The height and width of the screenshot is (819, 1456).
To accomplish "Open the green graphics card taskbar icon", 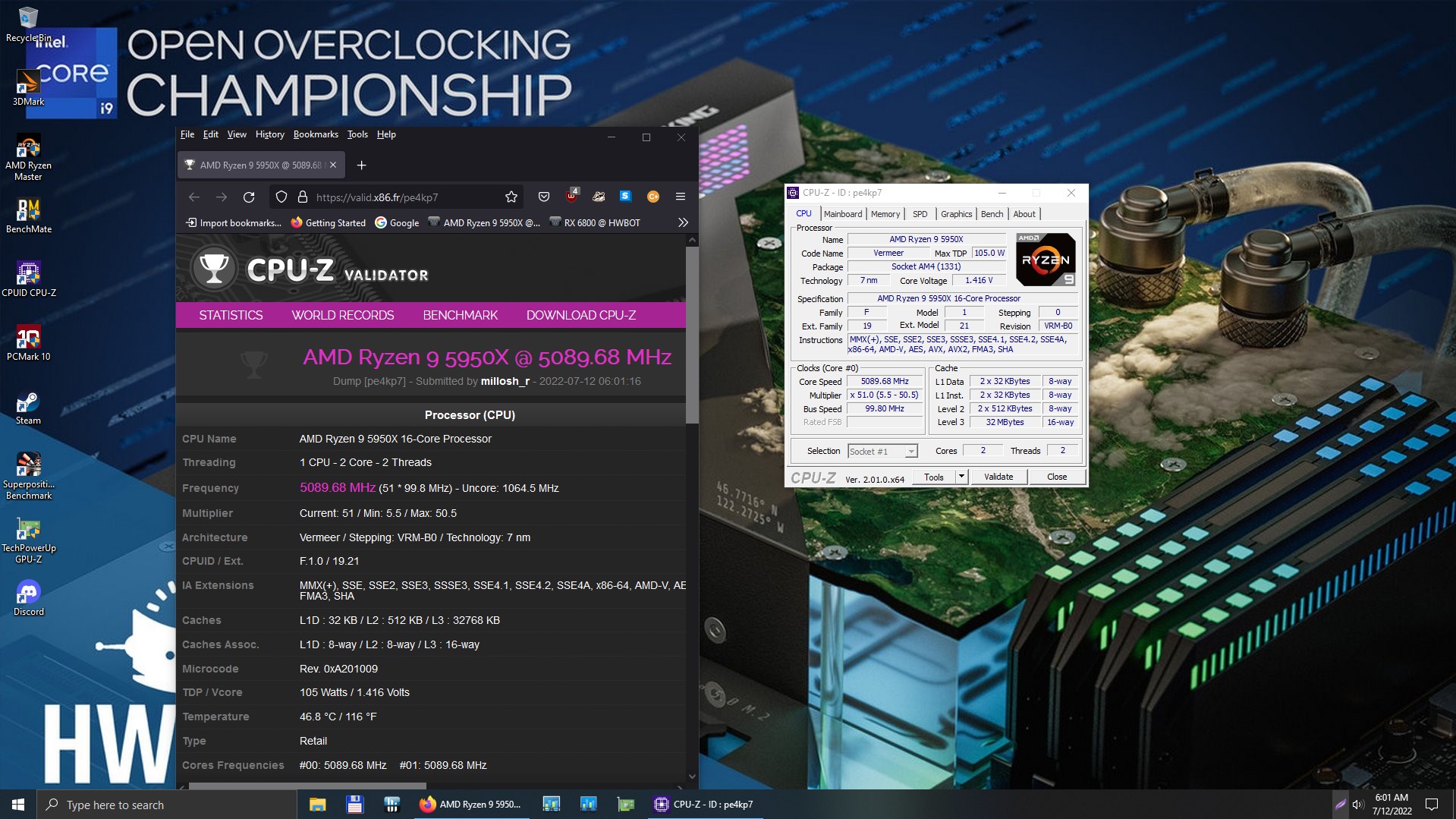I will click(626, 805).
